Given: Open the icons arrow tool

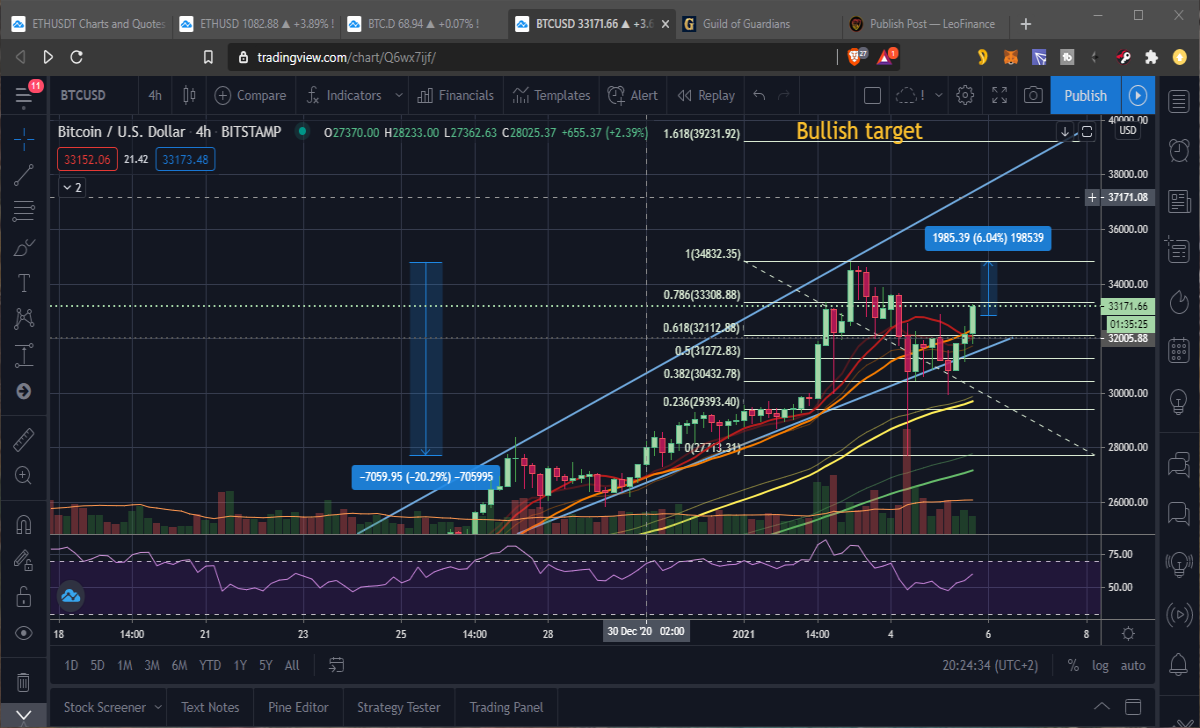Looking at the screenshot, I should pos(24,391).
